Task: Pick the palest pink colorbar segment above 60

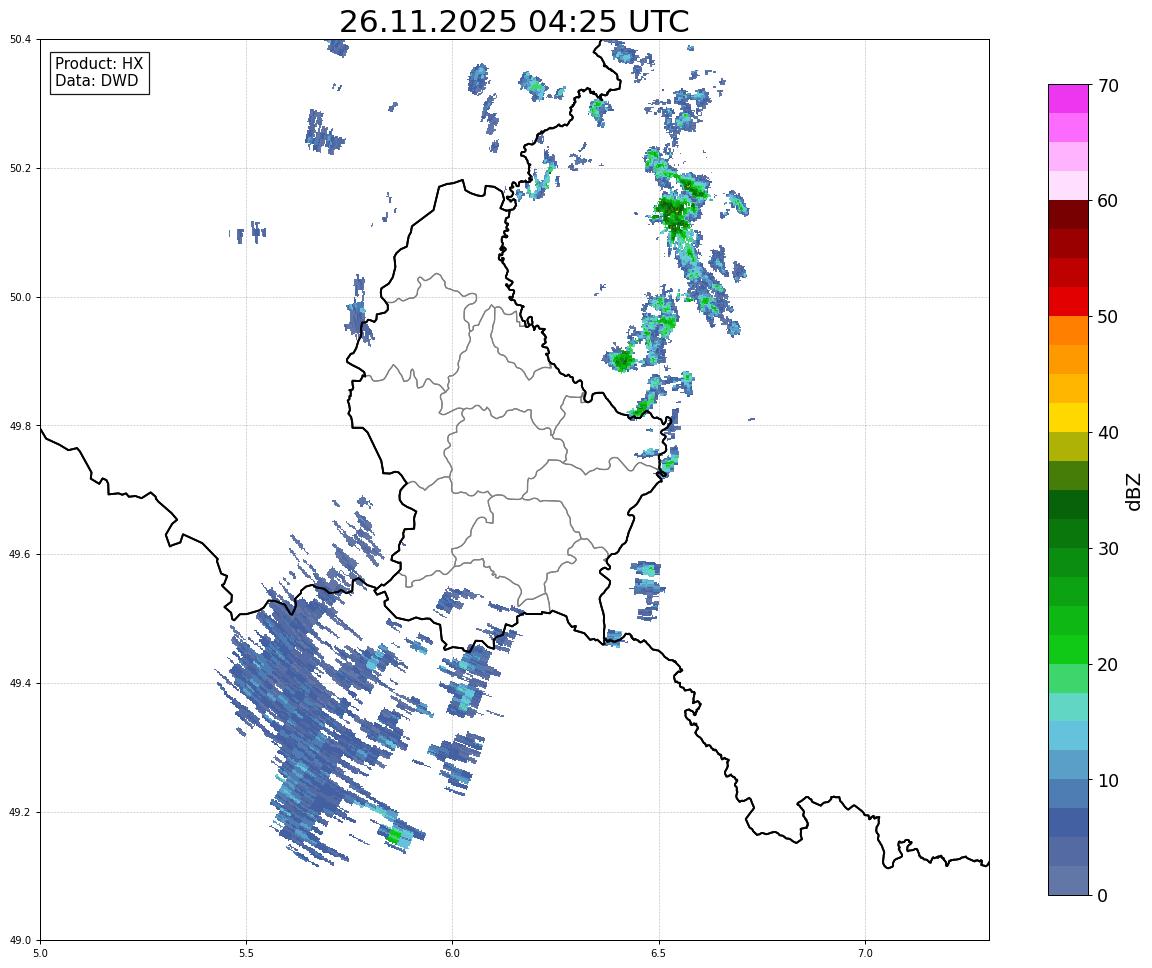Action: [1068, 186]
